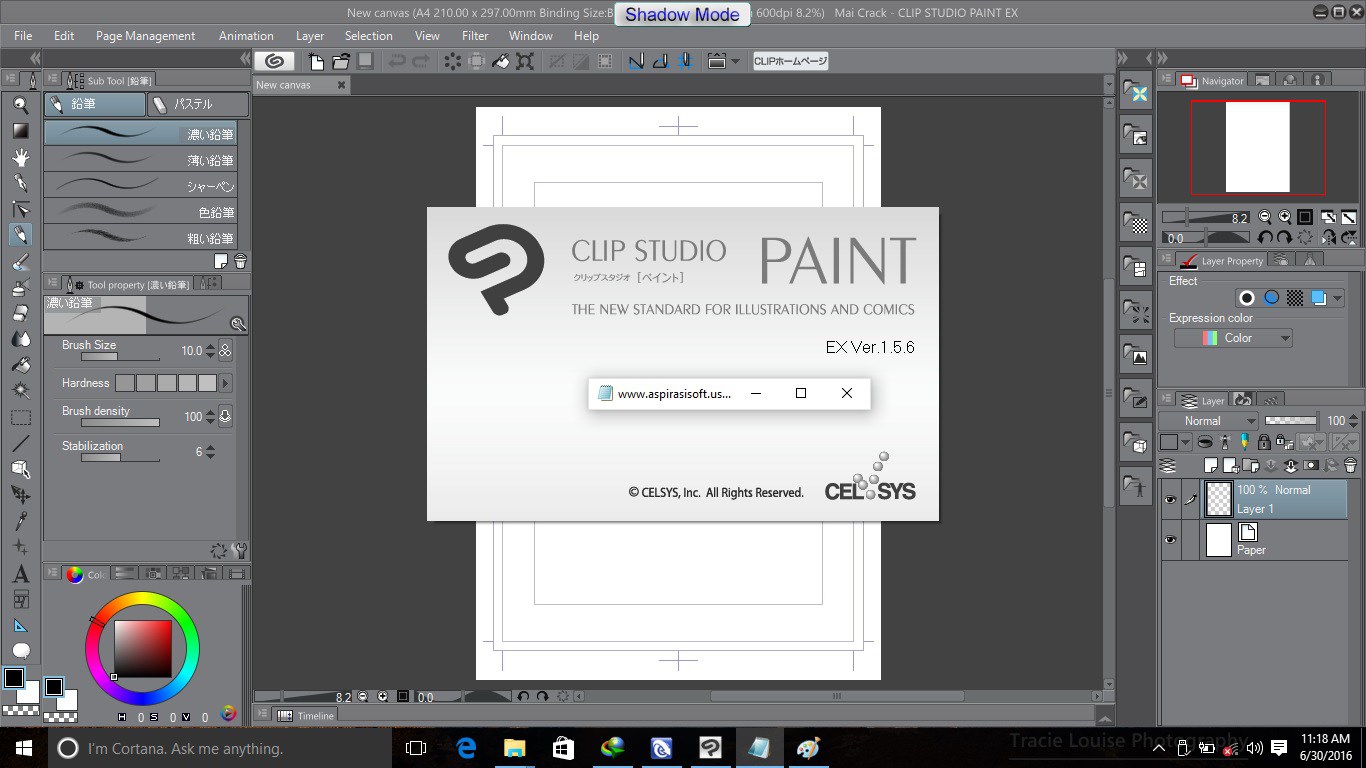Adjust the Layer opacity slider
Image resolution: width=1366 pixels, height=768 pixels.
coord(1290,421)
